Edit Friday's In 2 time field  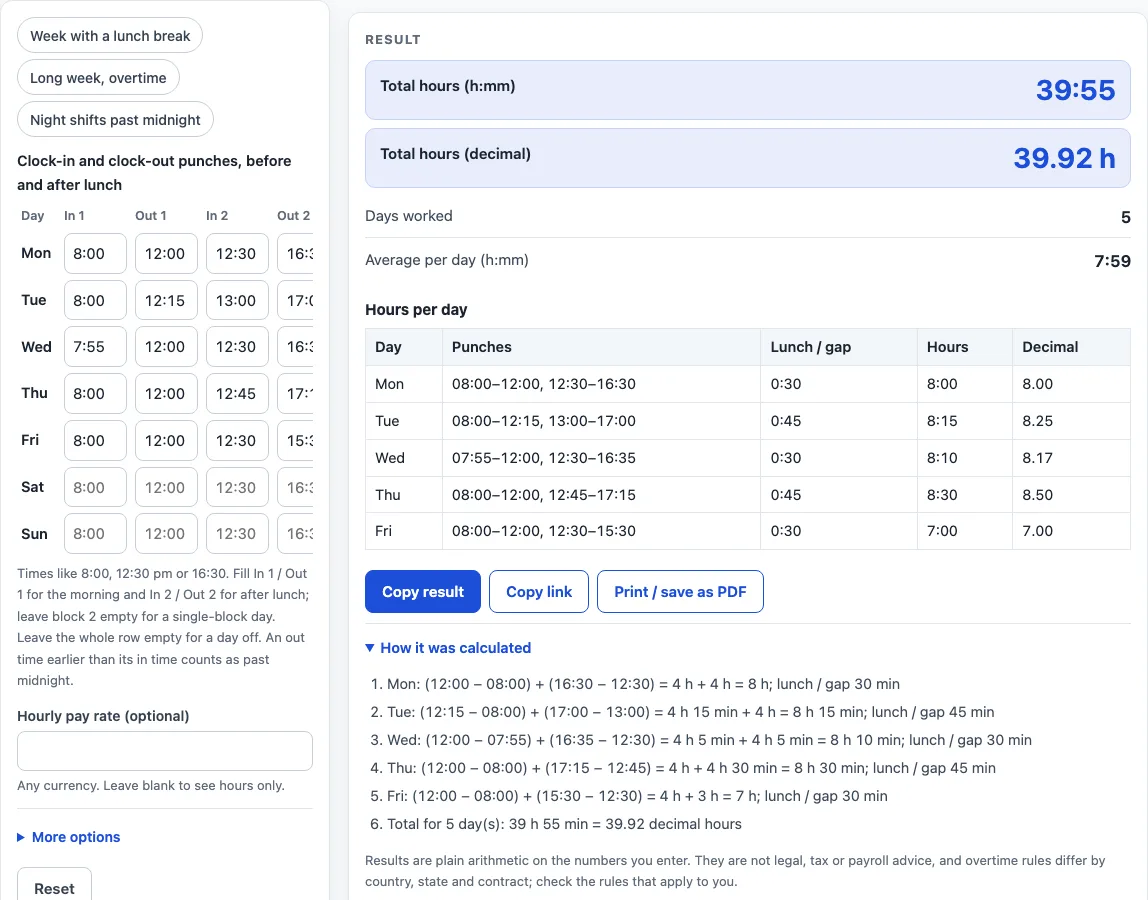(x=237, y=441)
